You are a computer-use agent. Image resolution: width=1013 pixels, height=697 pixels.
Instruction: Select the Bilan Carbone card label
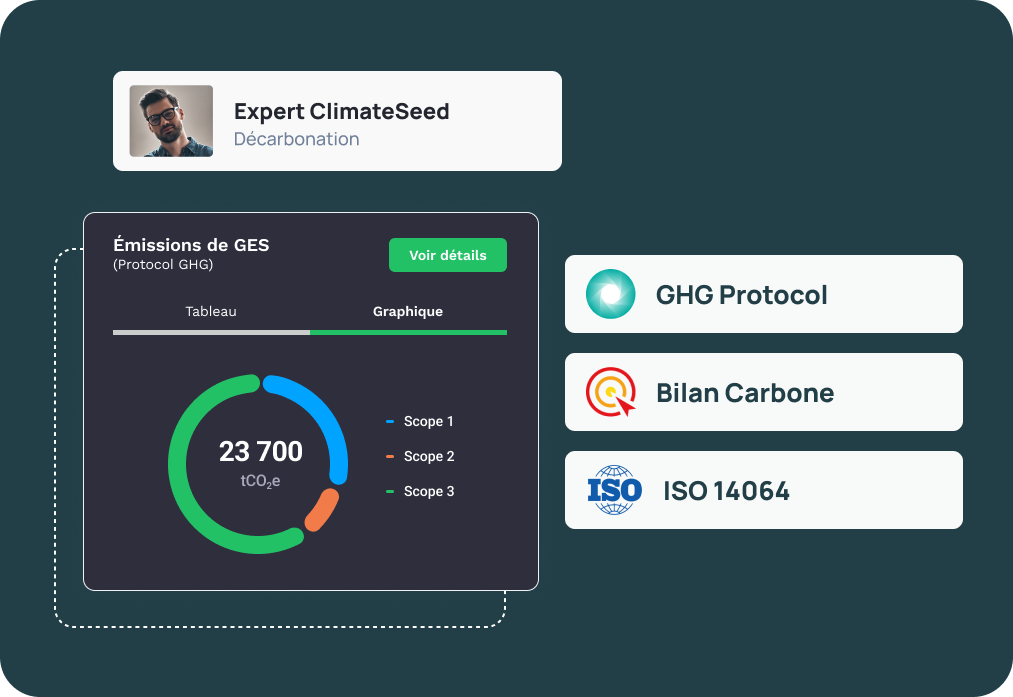pyautogui.click(x=745, y=393)
